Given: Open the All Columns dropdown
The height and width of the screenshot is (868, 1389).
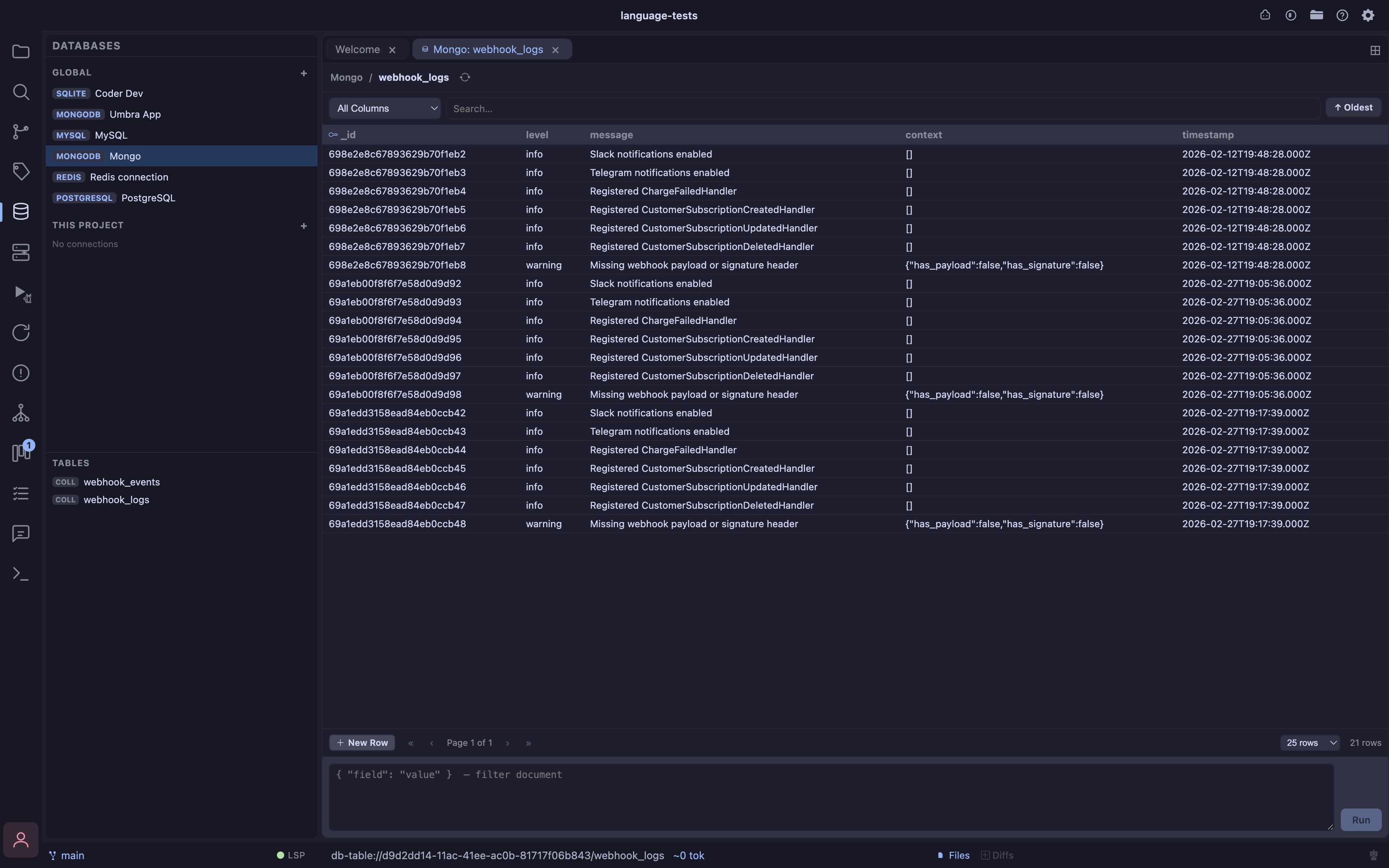Looking at the screenshot, I should coord(385,108).
